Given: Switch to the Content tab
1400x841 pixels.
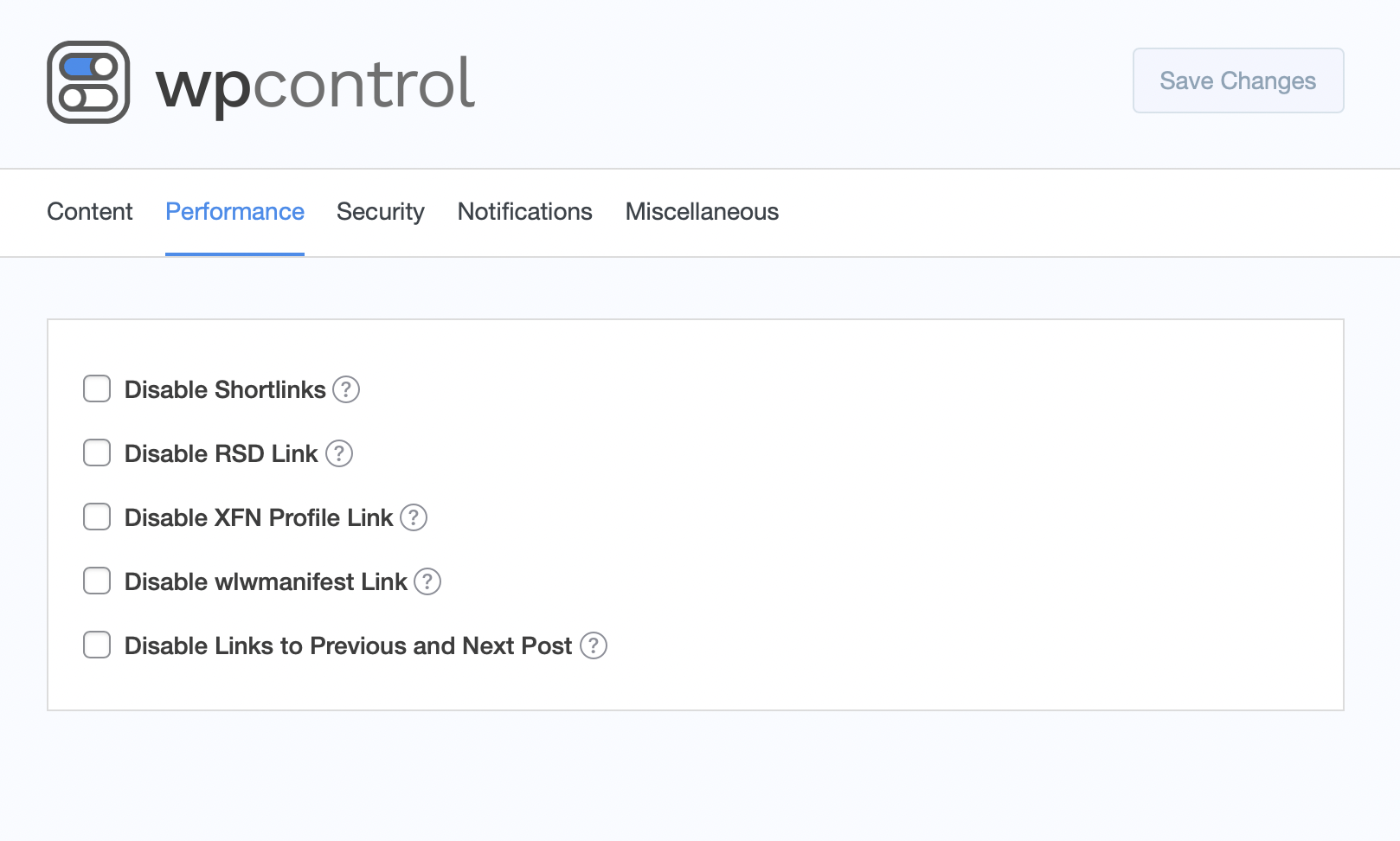Looking at the screenshot, I should [90, 212].
